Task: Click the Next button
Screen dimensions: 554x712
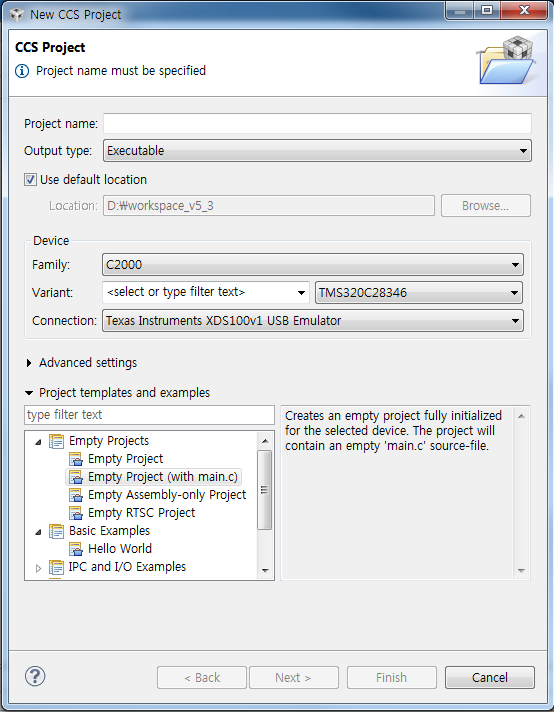Action: 293,677
